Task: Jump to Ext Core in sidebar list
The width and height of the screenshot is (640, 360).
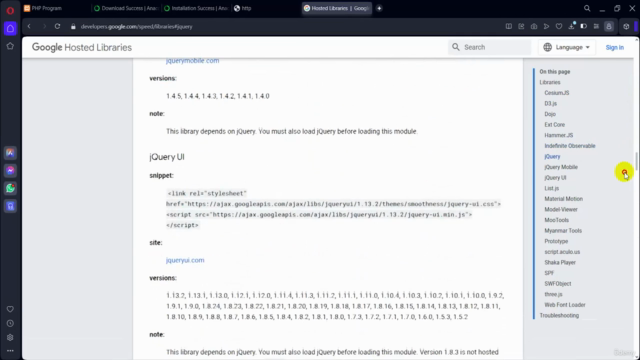Action: click(x=555, y=124)
